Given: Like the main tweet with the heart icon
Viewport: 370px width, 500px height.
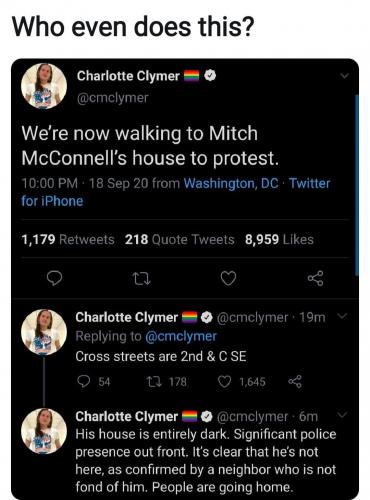Looking at the screenshot, I should pyautogui.click(x=229, y=278).
